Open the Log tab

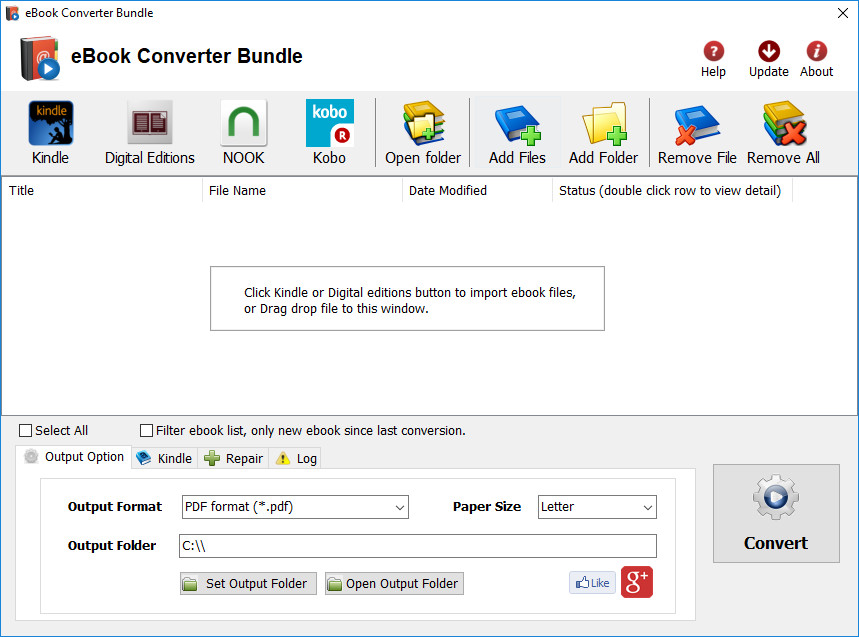296,458
